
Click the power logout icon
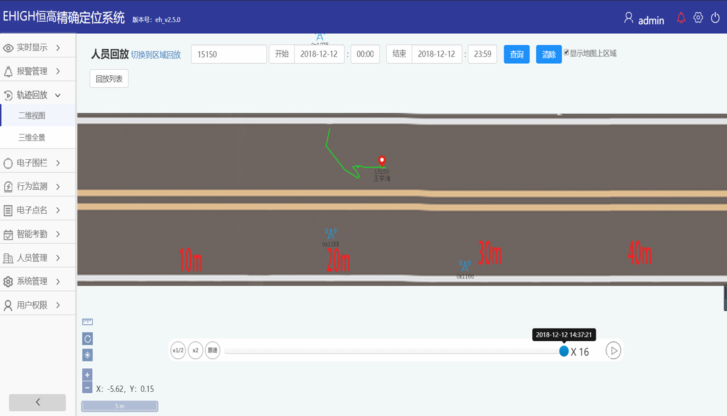click(714, 18)
